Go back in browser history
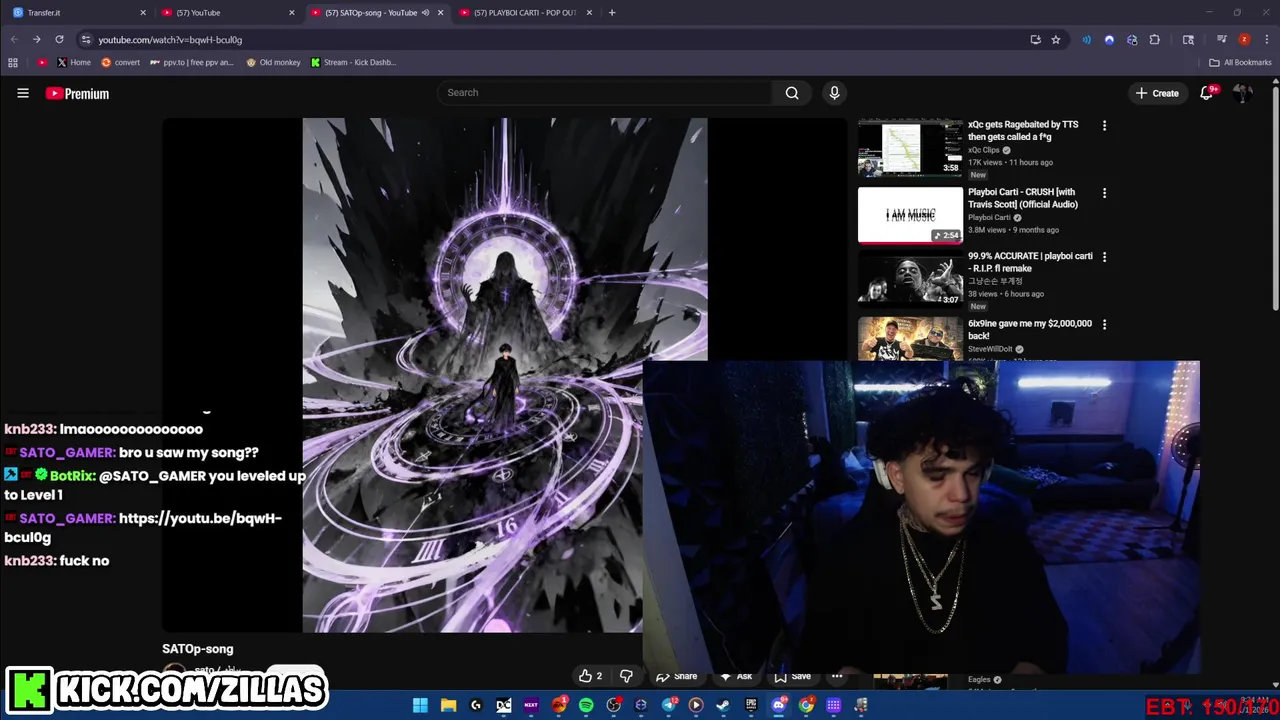The height and width of the screenshot is (720, 1280). [x=14, y=40]
